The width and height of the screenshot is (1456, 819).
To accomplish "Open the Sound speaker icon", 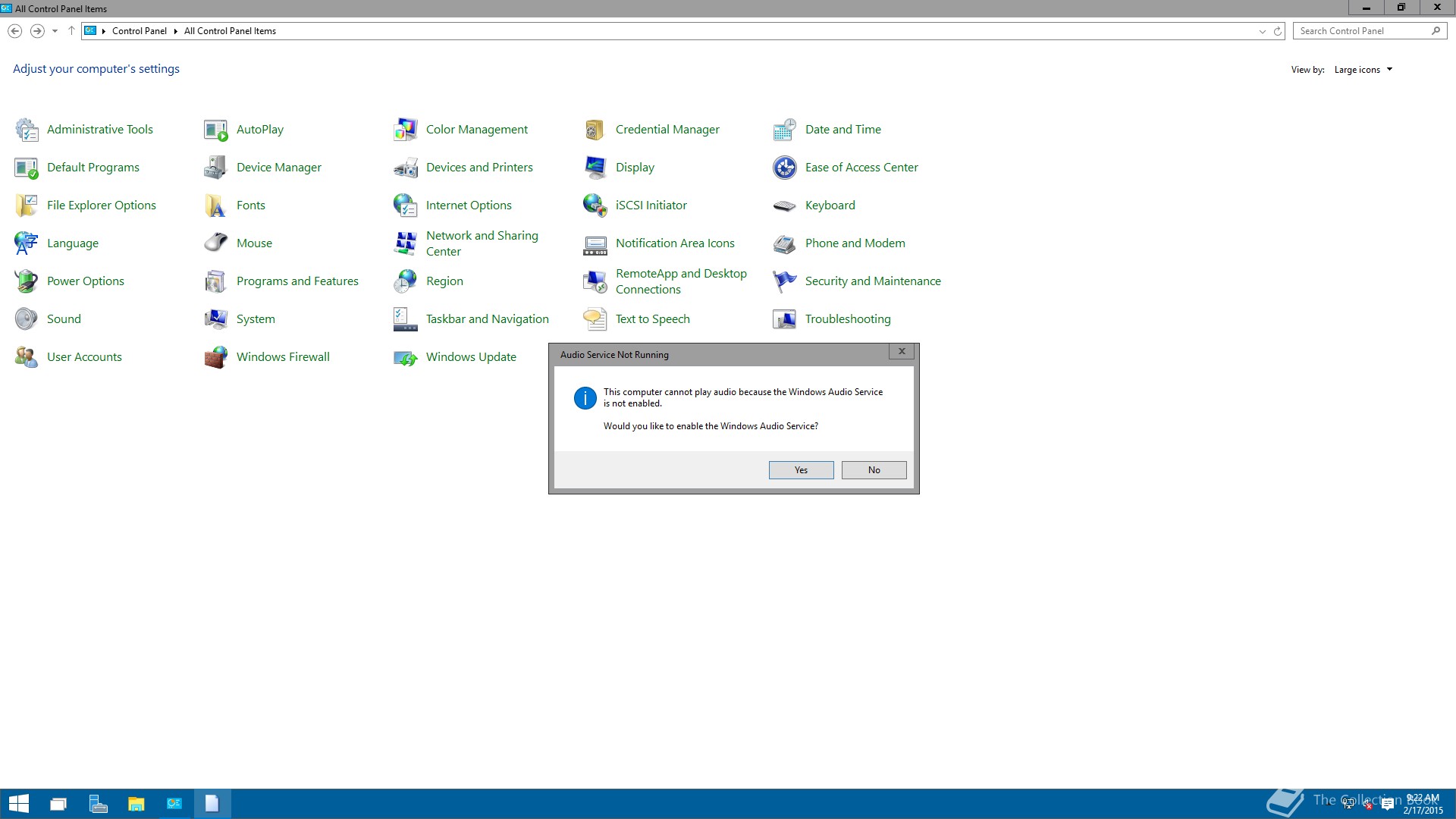I will tap(27, 319).
